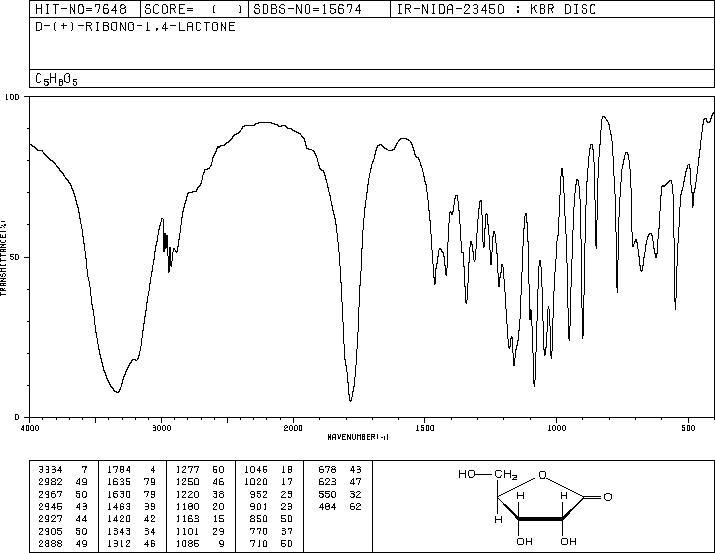The image size is (715, 553).
Task: Click the molecular formula C5H8O5
Action: click(x=56, y=79)
